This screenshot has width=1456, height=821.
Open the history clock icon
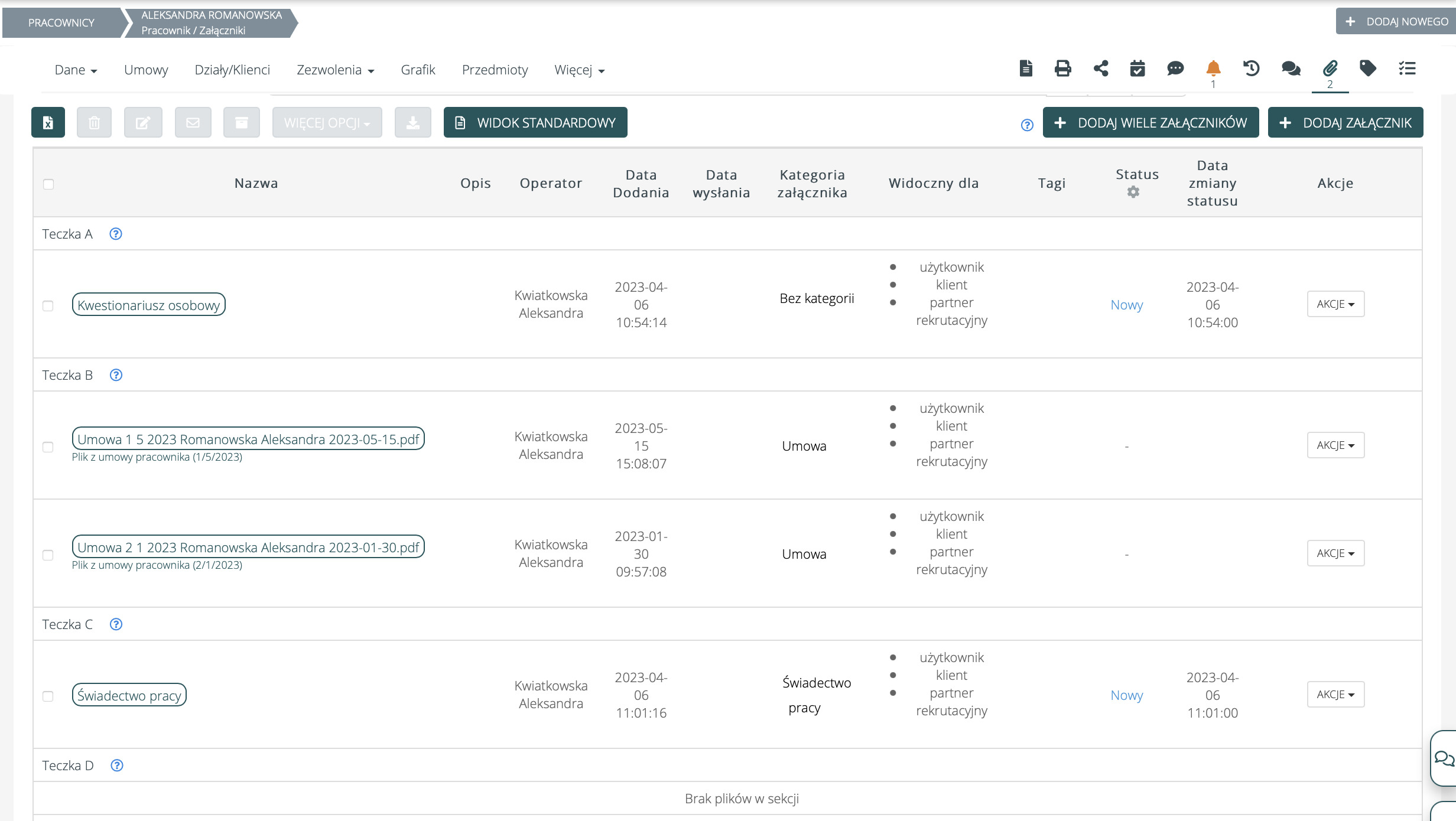1251,69
